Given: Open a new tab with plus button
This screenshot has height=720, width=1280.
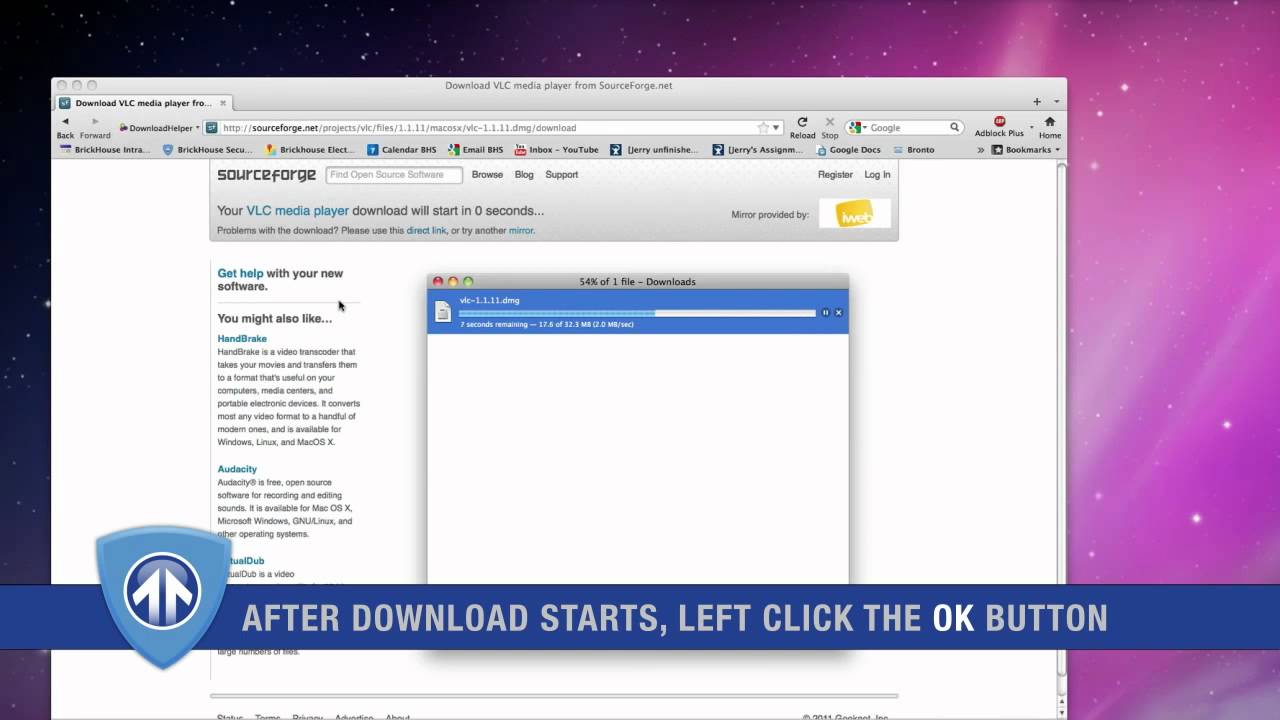Looking at the screenshot, I should [x=1037, y=102].
